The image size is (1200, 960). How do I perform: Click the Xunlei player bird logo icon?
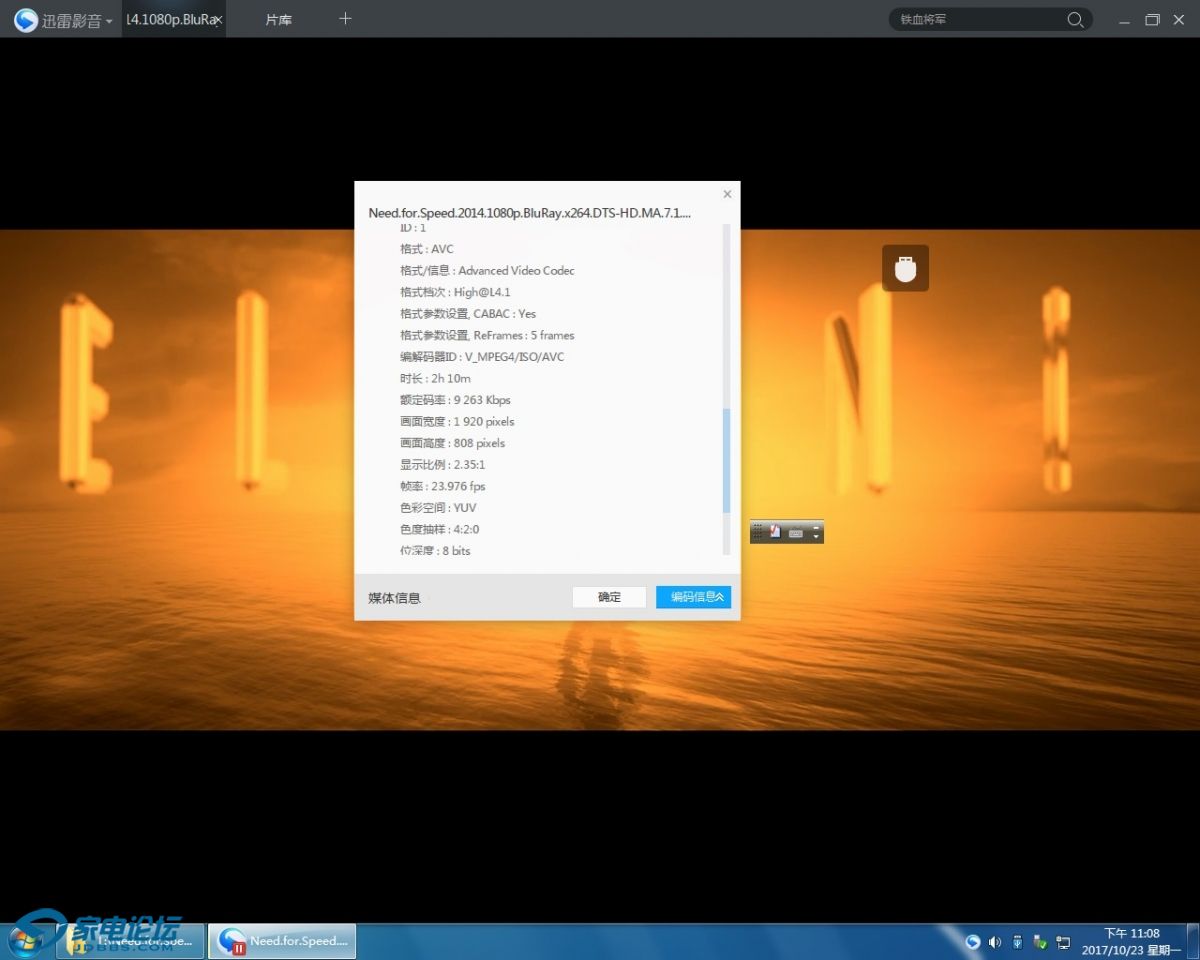pyautogui.click(x=25, y=20)
